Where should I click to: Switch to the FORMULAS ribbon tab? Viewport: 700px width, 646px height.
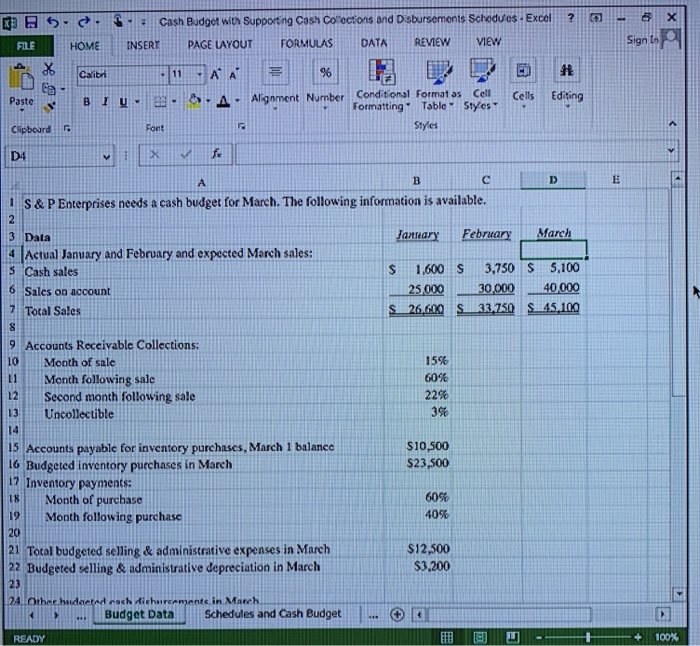(306, 43)
